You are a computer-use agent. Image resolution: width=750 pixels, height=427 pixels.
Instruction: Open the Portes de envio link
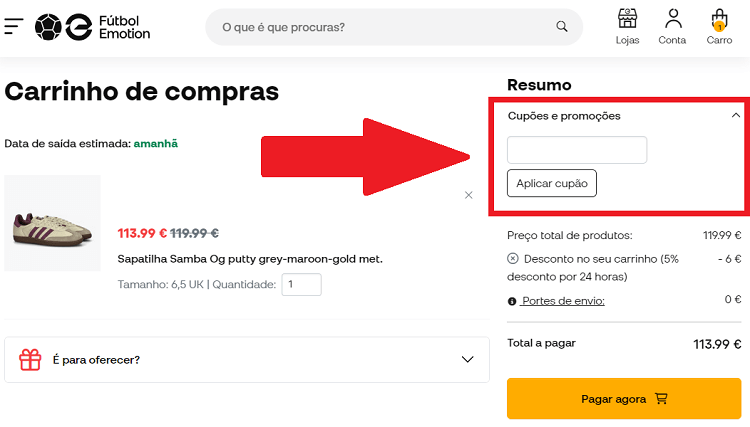[x=563, y=301]
